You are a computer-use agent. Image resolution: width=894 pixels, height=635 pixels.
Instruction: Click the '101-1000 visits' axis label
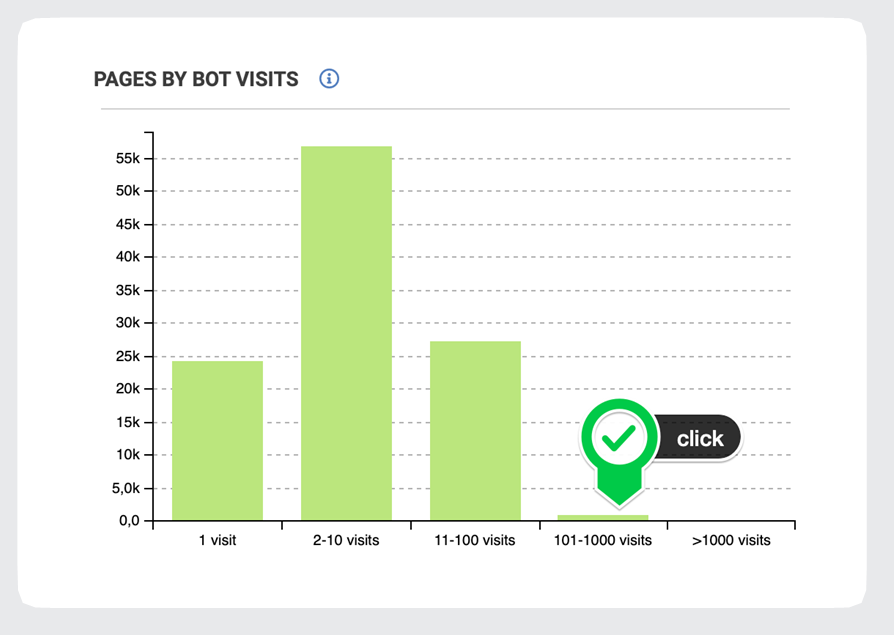603,540
